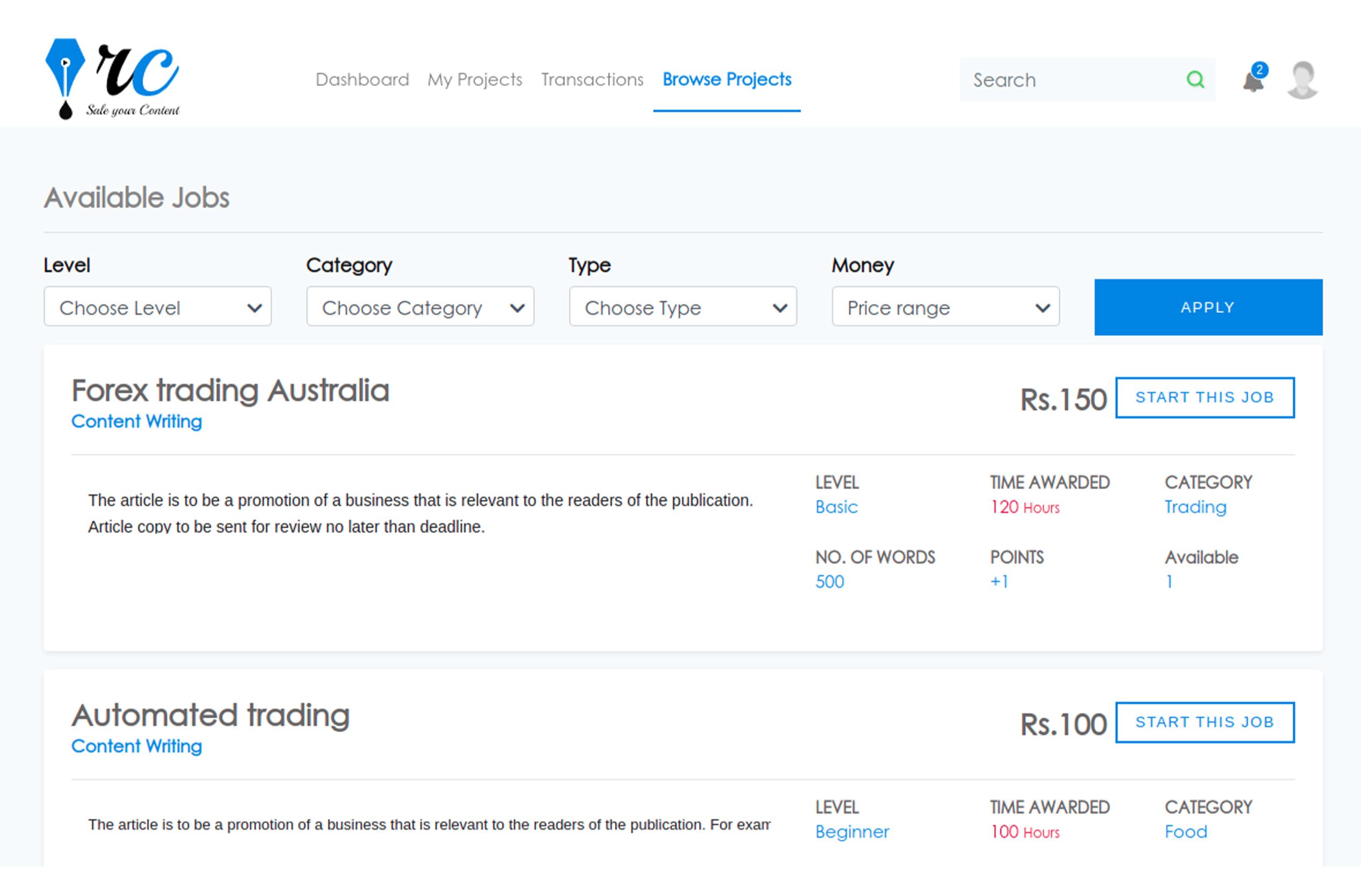Click Content Writing link under Automated trading
The height and width of the screenshot is (896, 1361).
[x=136, y=746]
